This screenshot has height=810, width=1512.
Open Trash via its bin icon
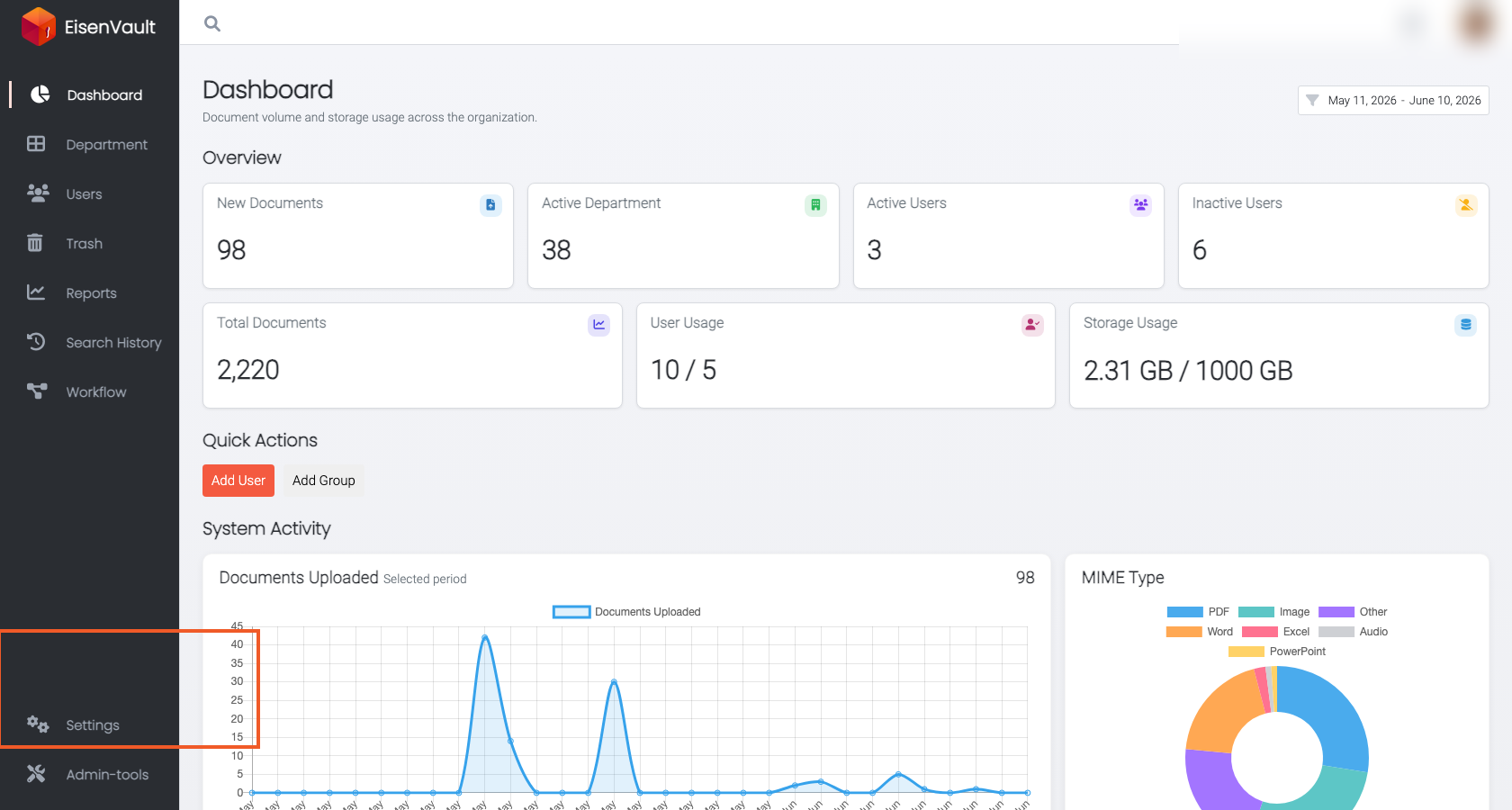pyautogui.click(x=35, y=243)
